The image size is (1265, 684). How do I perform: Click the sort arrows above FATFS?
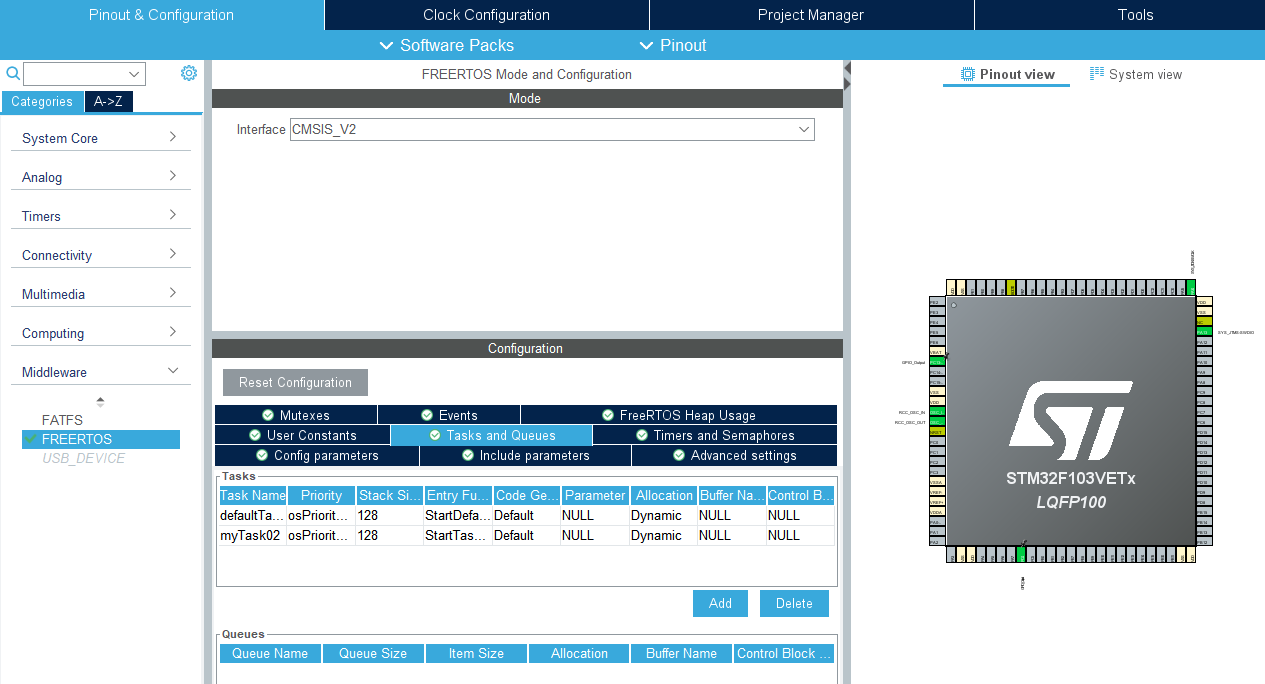tap(100, 401)
